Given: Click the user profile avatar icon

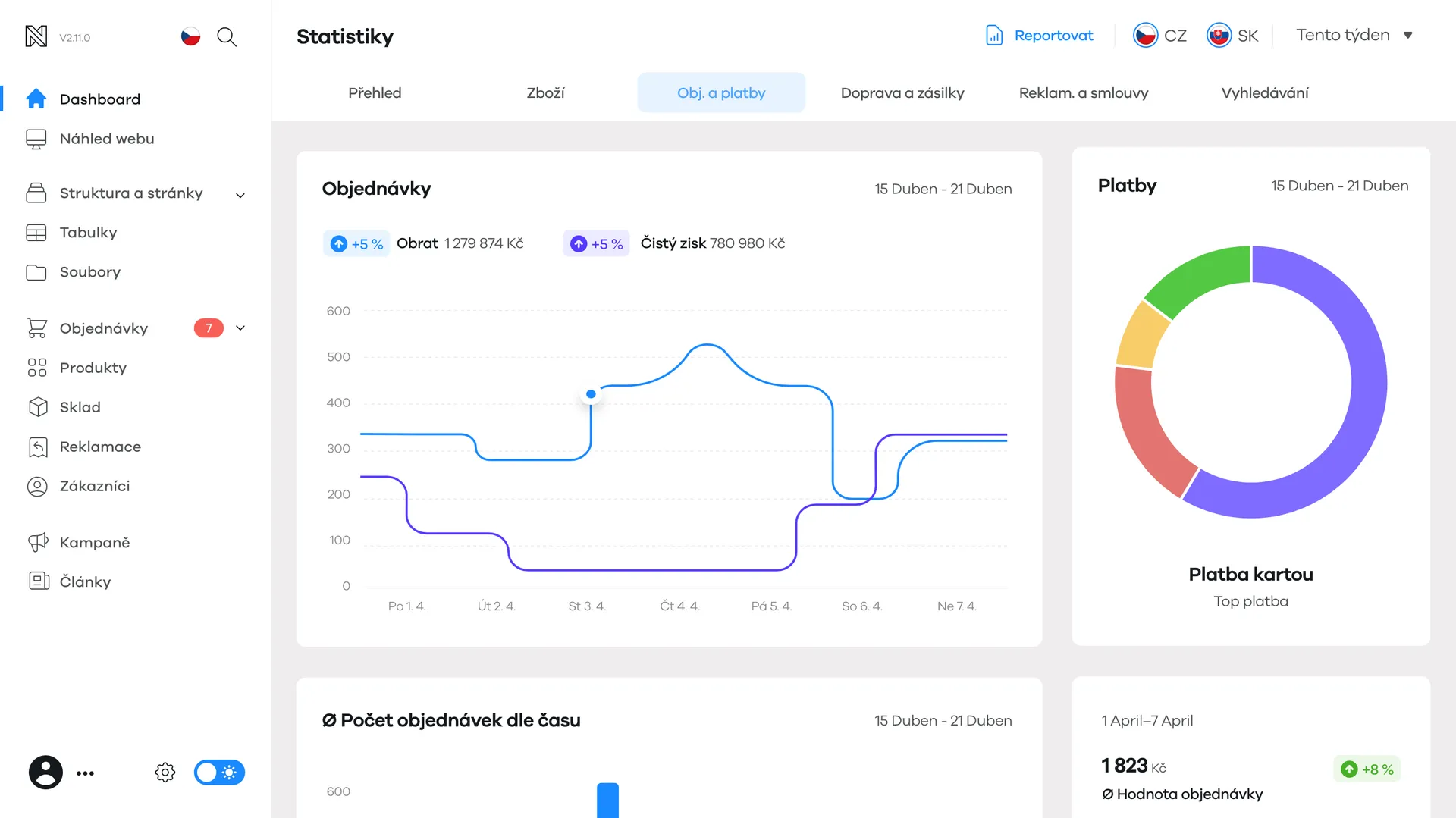Looking at the screenshot, I should click(x=45, y=773).
